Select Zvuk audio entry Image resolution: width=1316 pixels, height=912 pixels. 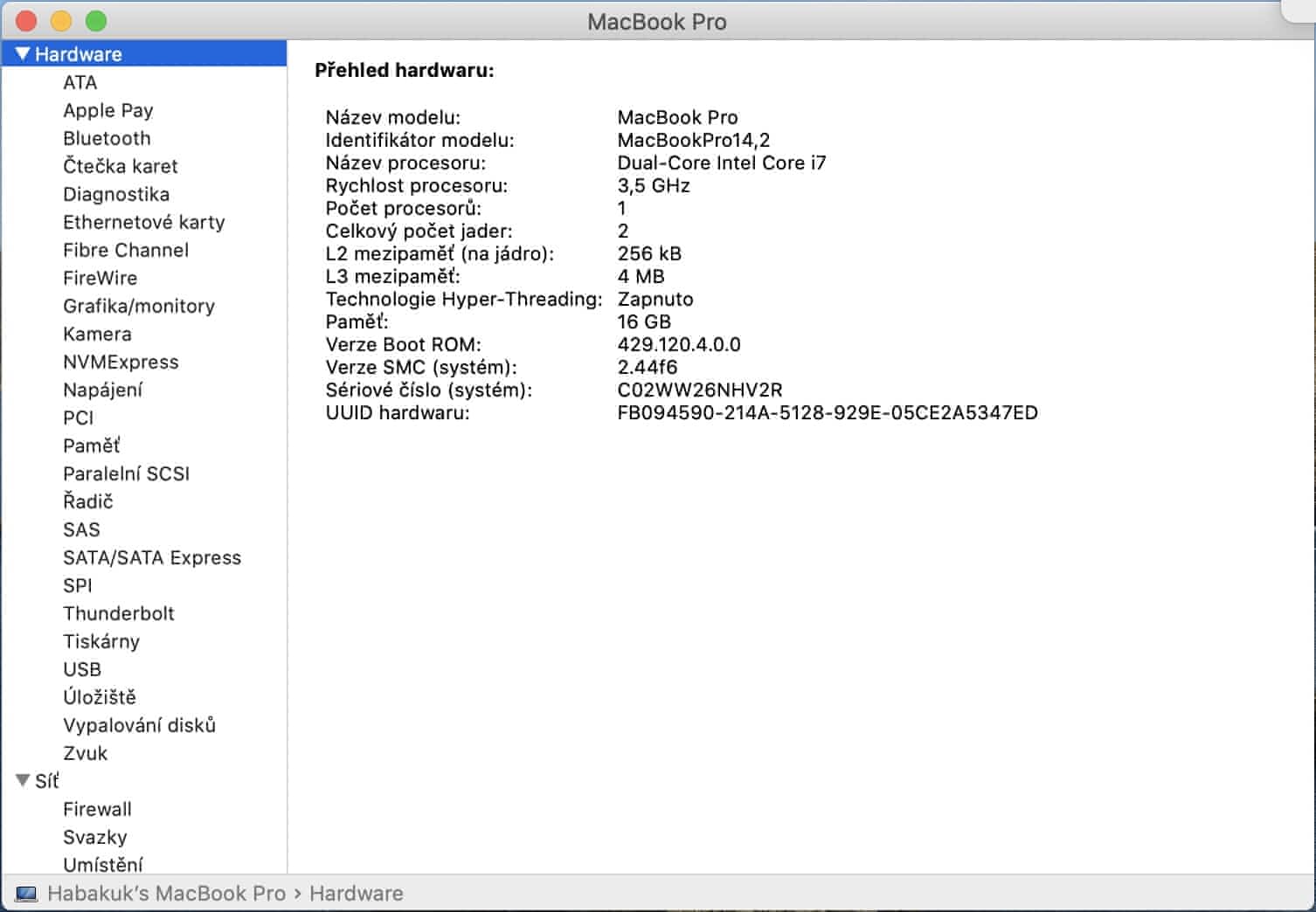(85, 753)
